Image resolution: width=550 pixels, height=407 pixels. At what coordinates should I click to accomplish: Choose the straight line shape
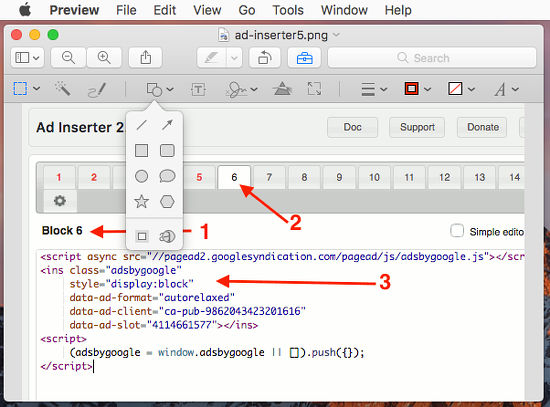click(x=142, y=125)
